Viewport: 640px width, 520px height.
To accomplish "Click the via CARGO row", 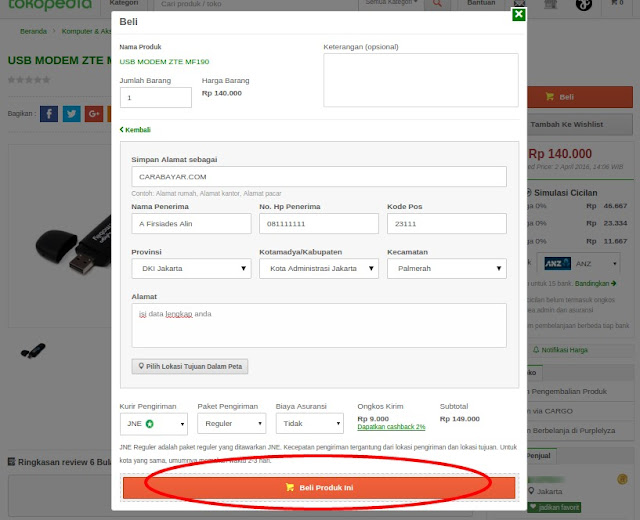I will pos(580,411).
